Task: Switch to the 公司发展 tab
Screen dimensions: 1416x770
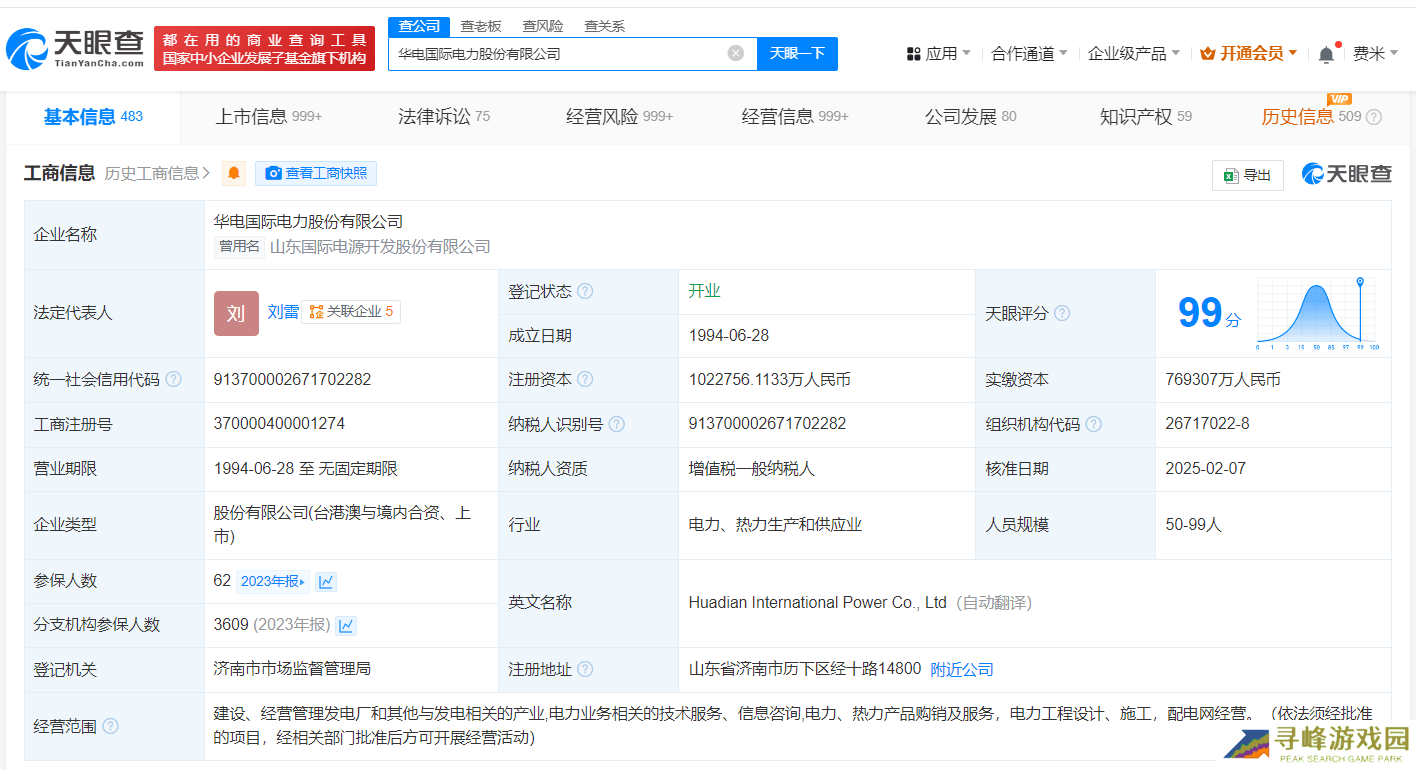Action: pyautogui.click(x=971, y=117)
